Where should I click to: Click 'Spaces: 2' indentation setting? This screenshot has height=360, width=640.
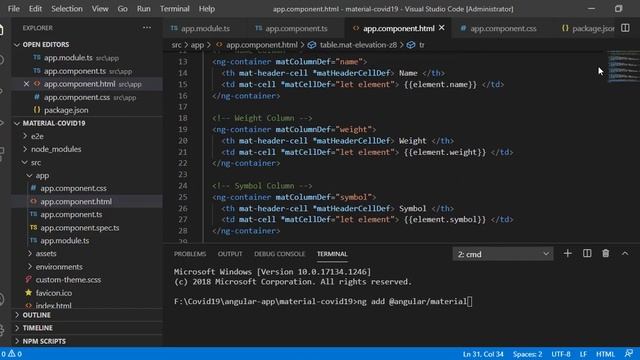coord(527,354)
